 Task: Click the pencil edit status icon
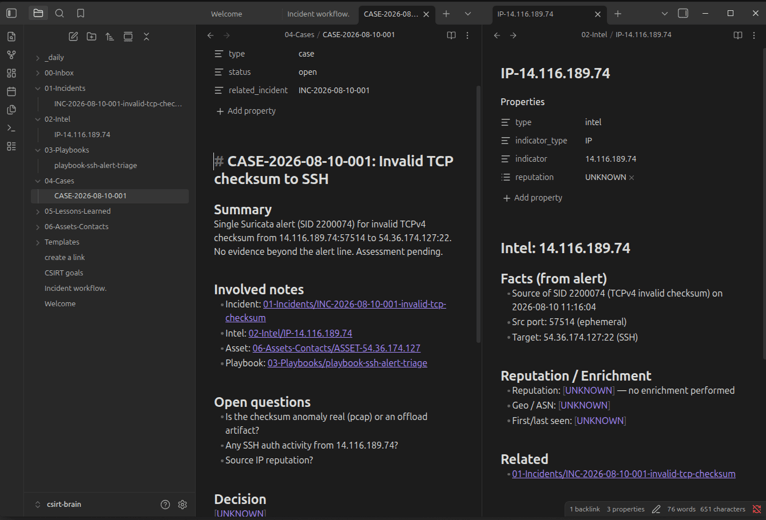click(x=656, y=509)
